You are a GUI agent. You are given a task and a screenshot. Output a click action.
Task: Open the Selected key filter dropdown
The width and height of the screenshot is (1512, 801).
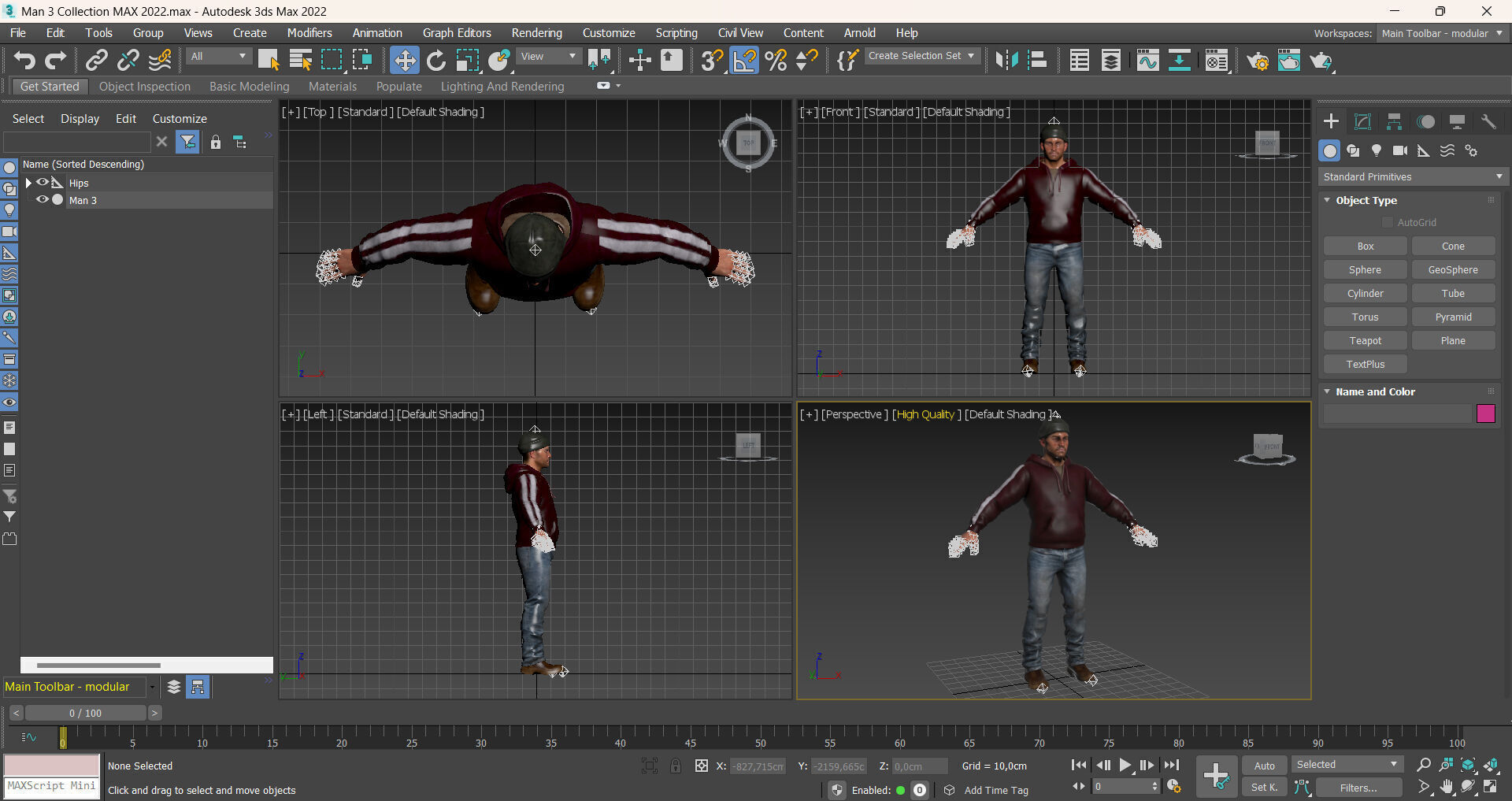pos(1347,764)
